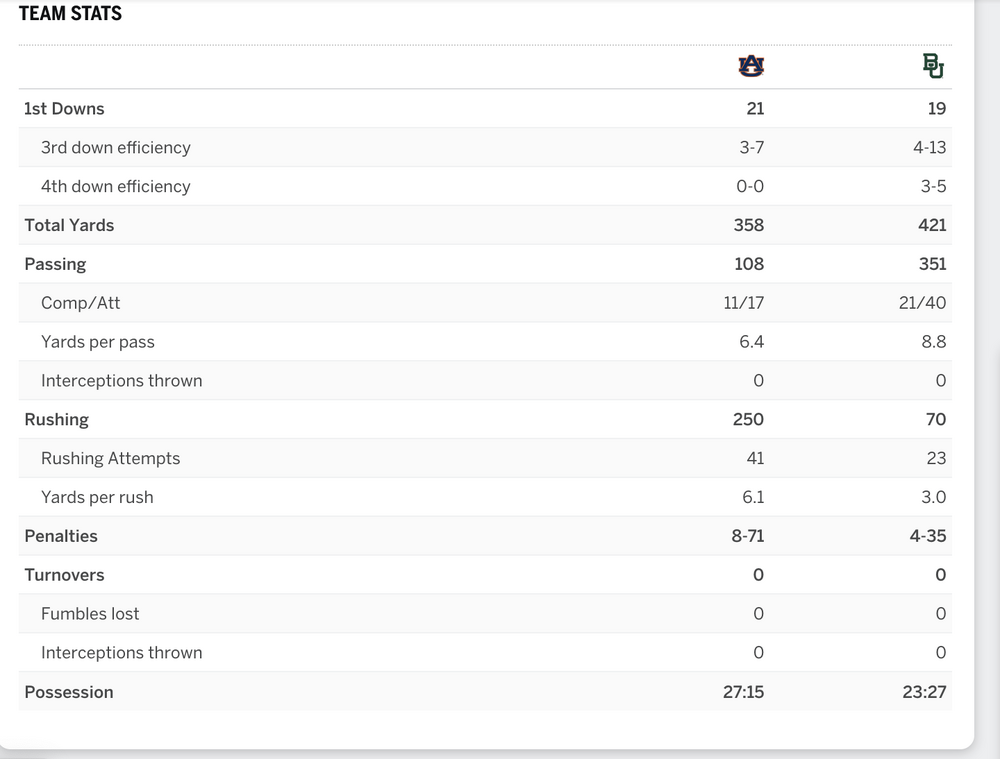This screenshot has width=1000, height=759.
Task: Click the Auburn team logo
Action: tap(750, 66)
